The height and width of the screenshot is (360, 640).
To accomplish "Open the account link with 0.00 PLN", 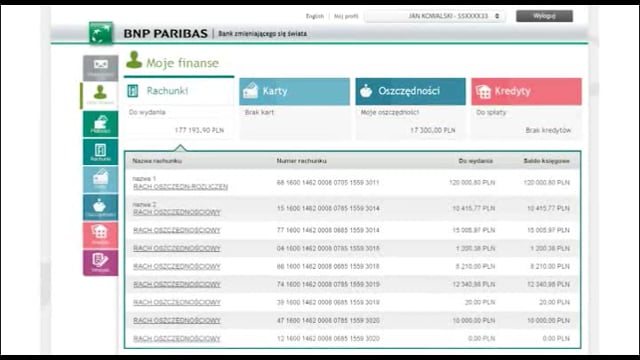I will (177, 338).
